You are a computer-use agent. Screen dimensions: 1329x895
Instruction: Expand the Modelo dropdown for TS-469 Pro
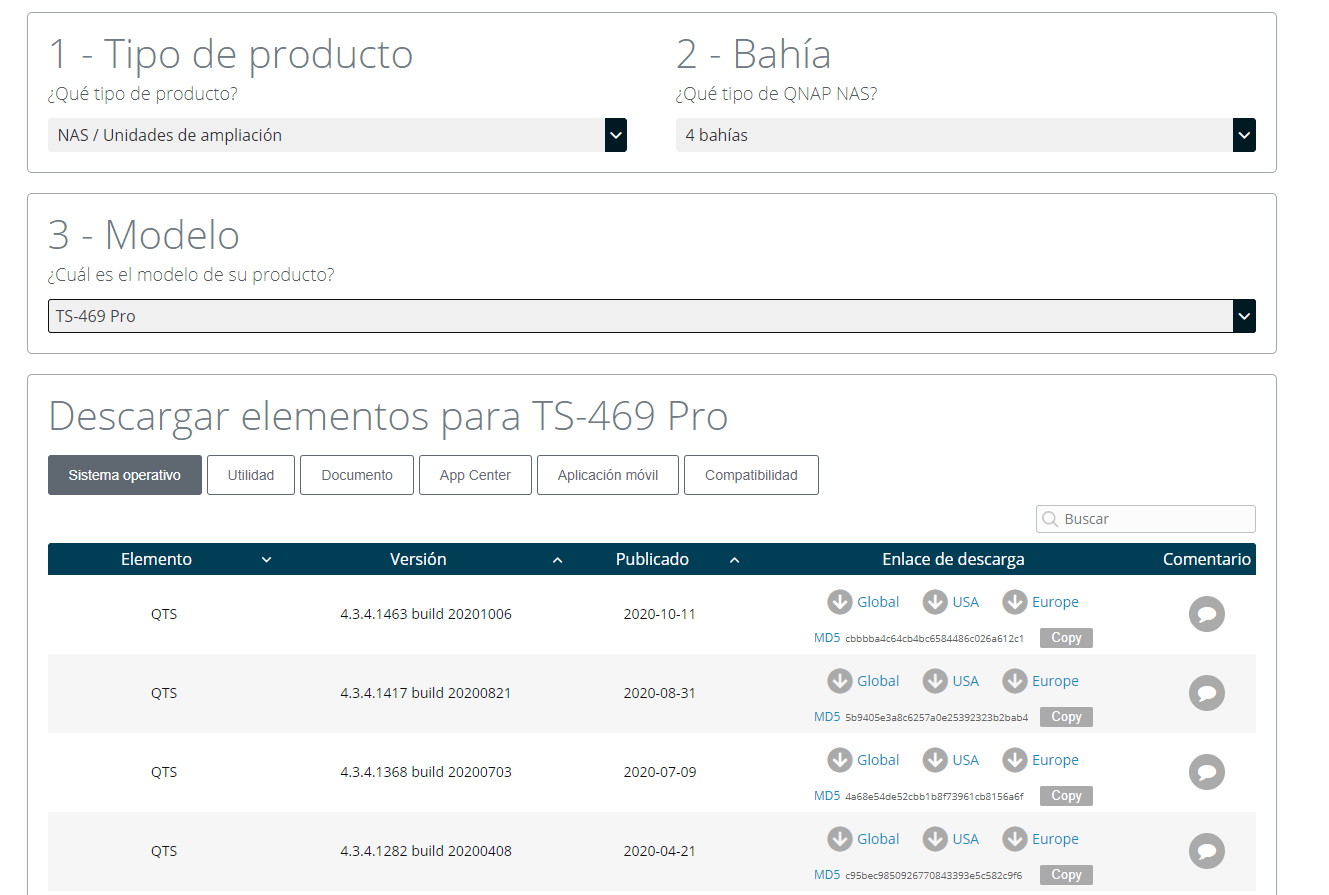1244,316
